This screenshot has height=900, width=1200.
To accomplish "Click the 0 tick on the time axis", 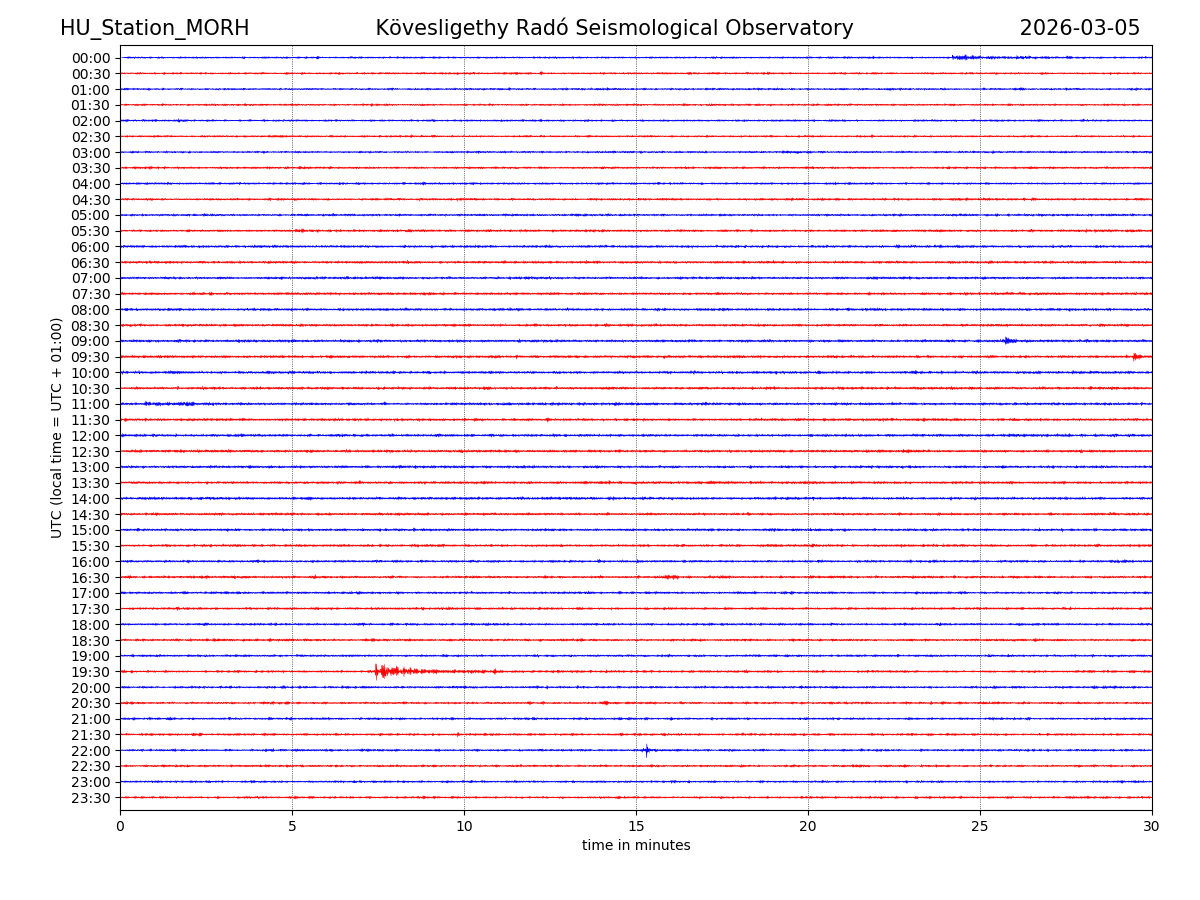I will click(120, 826).
